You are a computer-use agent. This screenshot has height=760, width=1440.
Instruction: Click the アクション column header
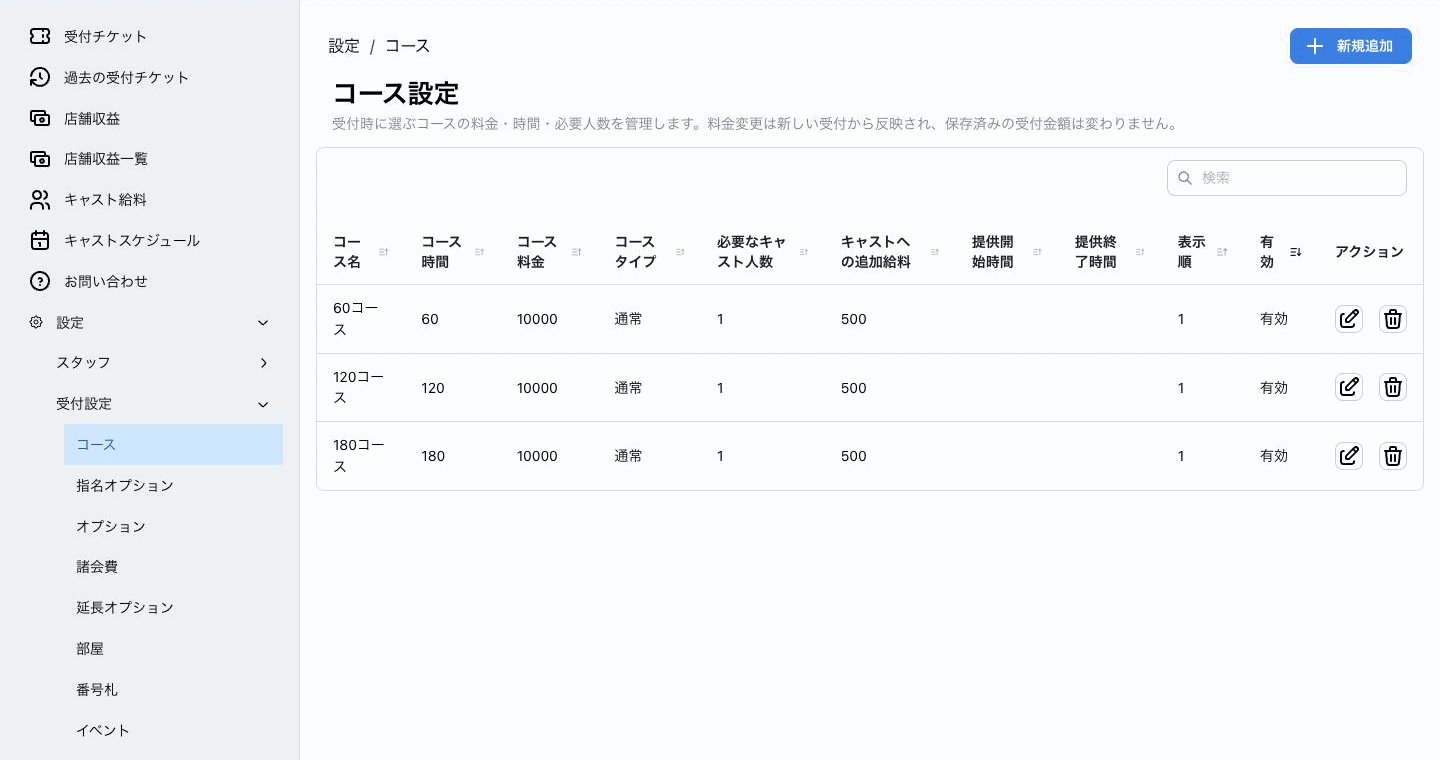tap(1369, 252)
